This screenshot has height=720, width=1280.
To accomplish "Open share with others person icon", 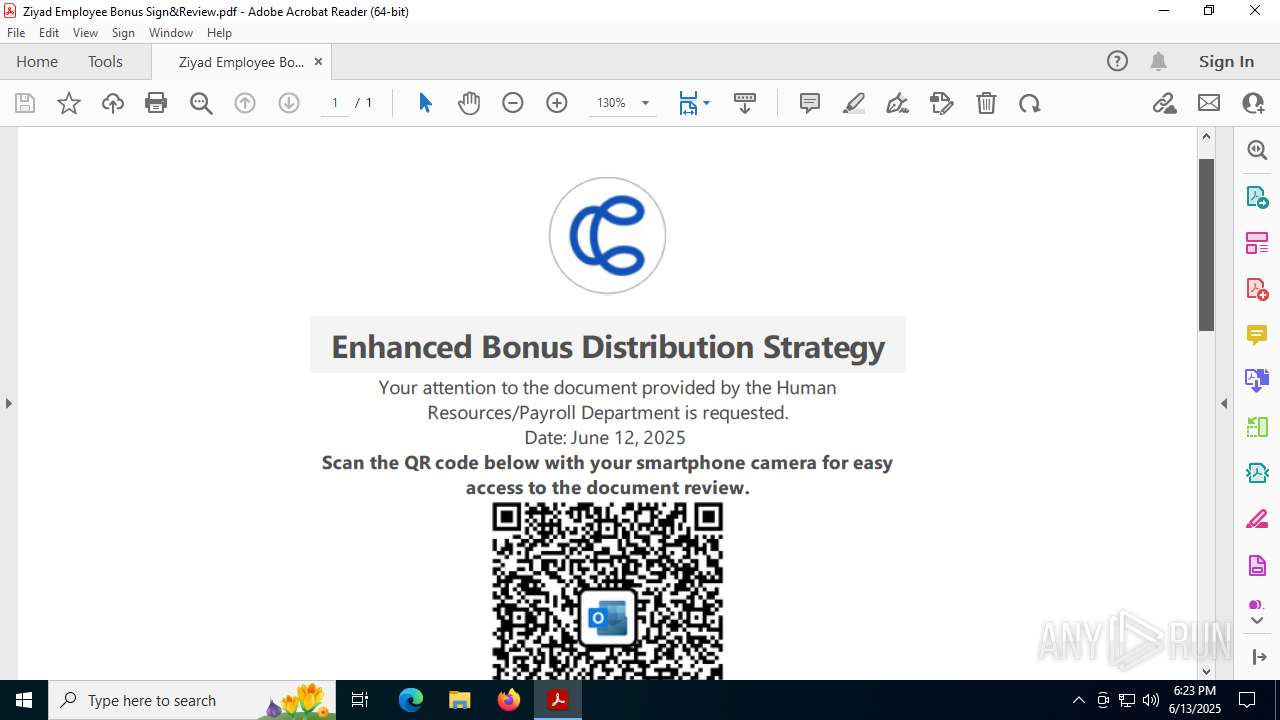I will pyautogui.click(x=1253, y=103).
